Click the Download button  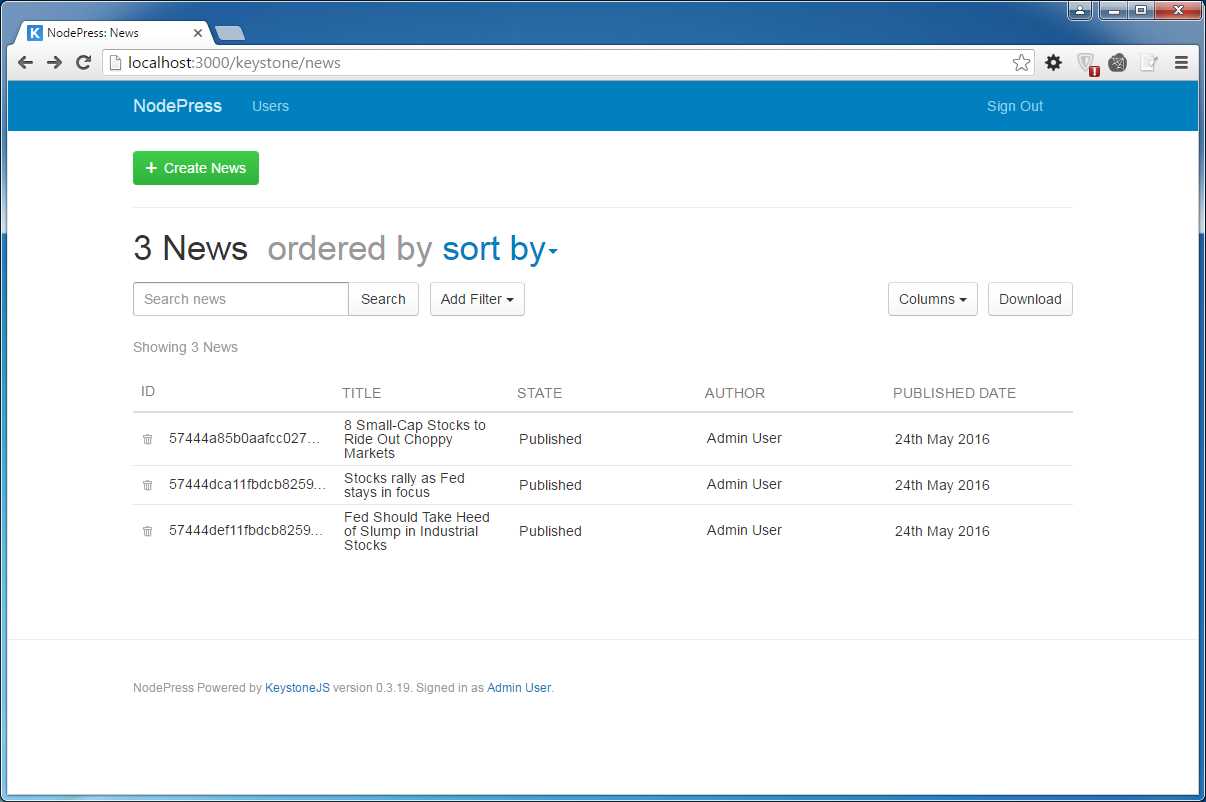coord(1030,299)
